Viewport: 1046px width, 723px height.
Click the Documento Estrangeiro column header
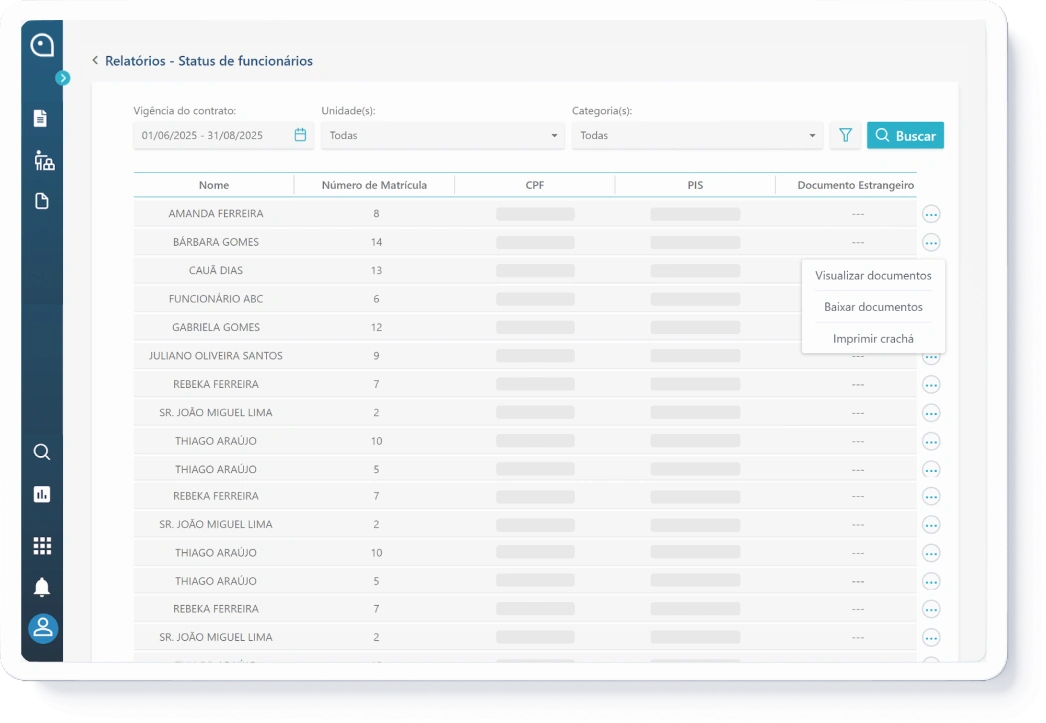tap(856, 185)
